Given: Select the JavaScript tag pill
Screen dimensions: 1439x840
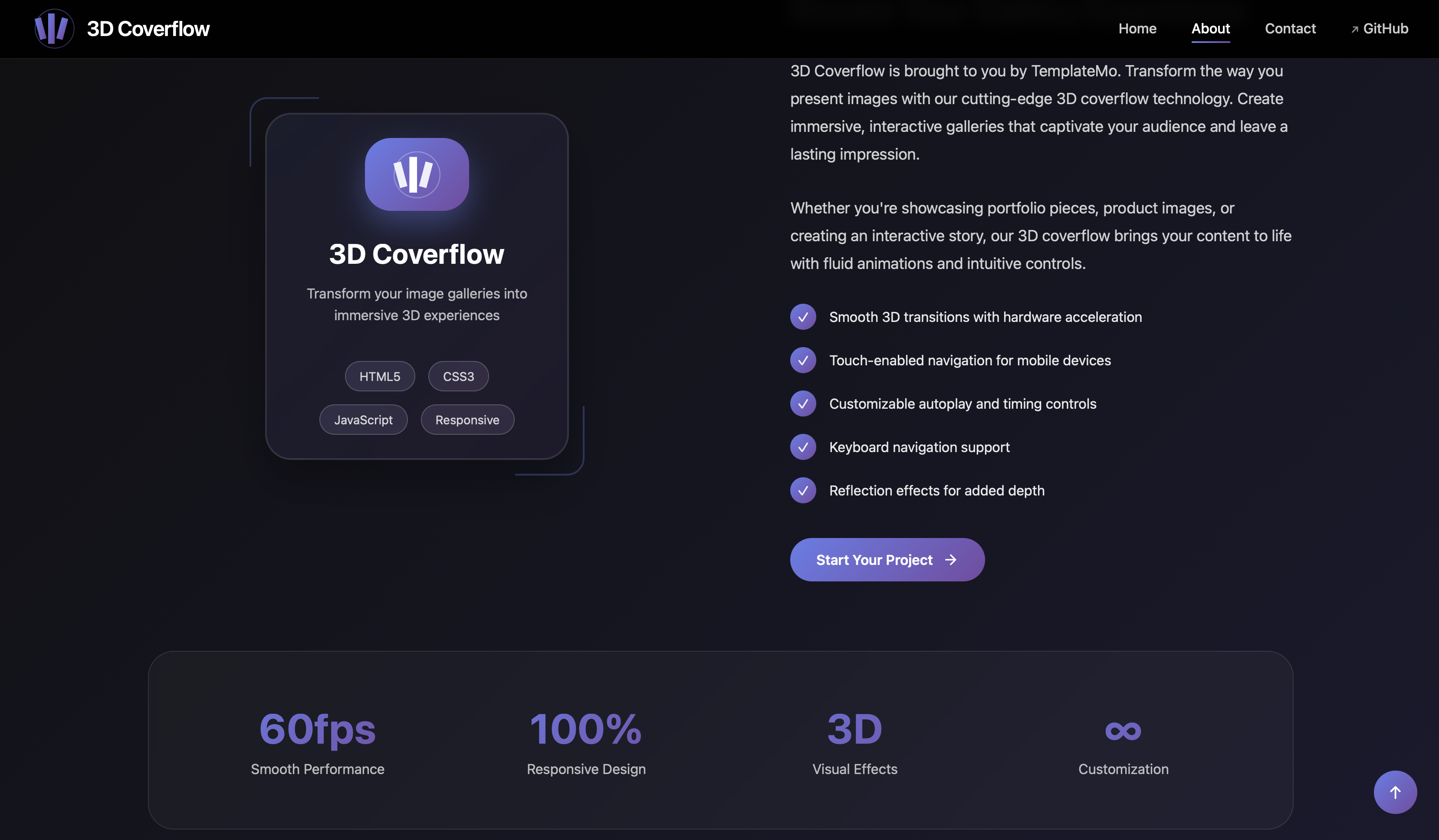Looking at the screenshot, I should point(363,420).
